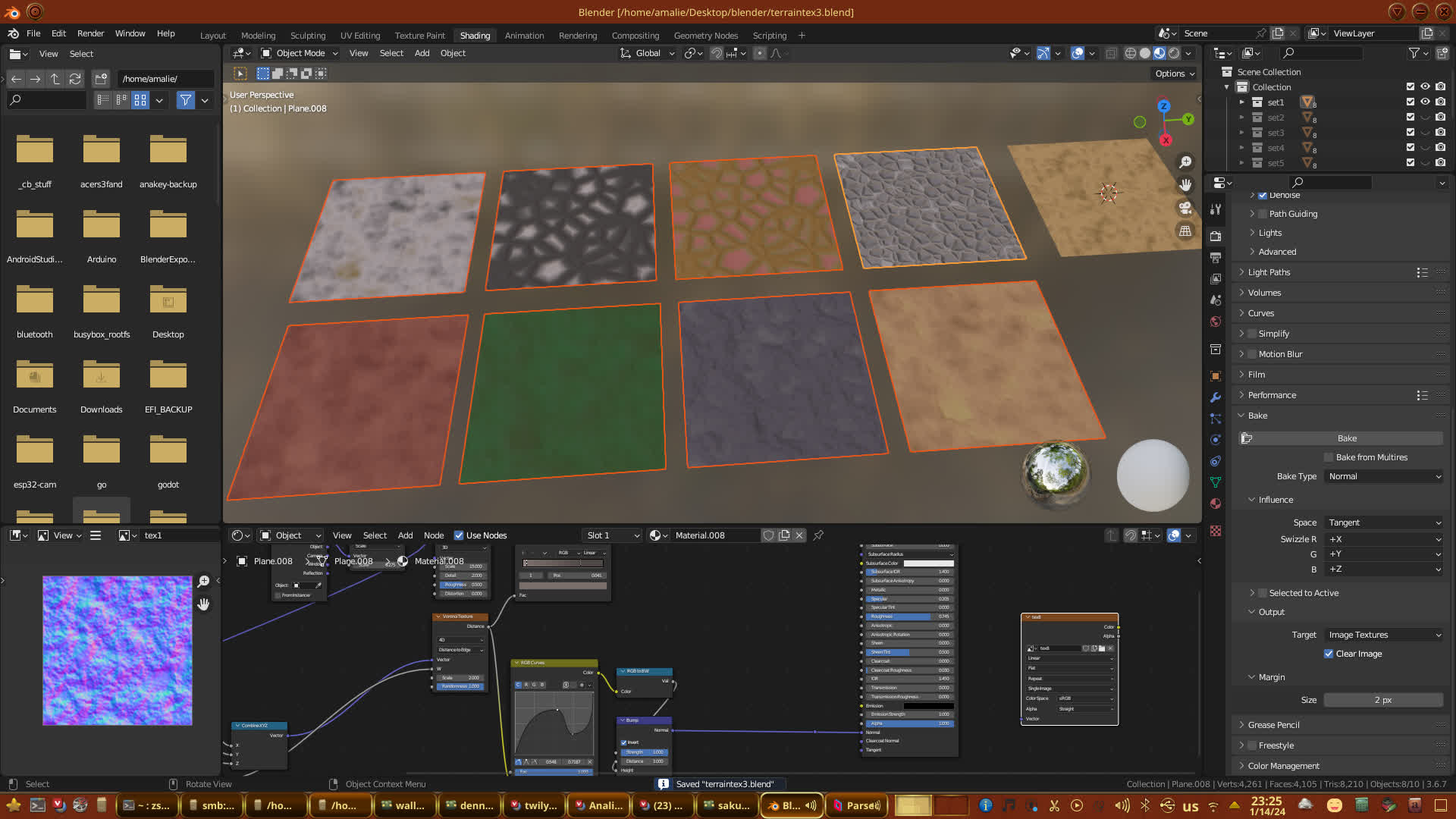
Task: Click the create new directory icon
Action: coord(101,79)
